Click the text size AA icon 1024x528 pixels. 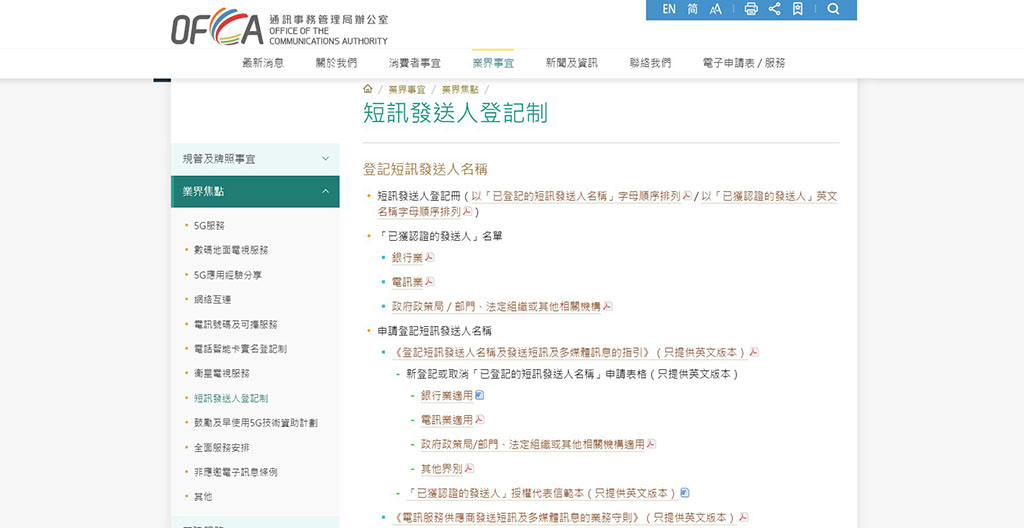pos(716,9)
